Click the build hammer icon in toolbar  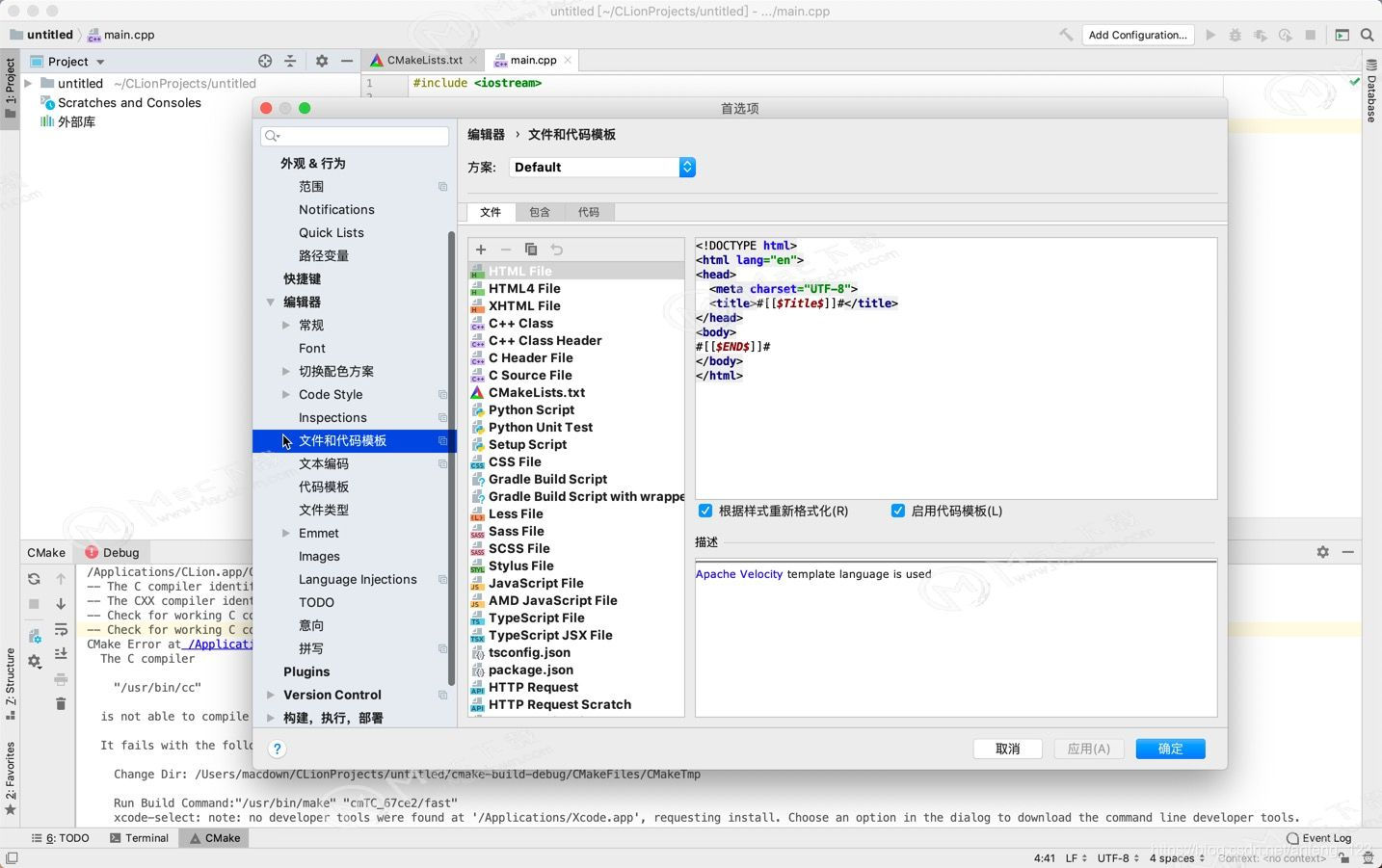[x=1066, y=35]
